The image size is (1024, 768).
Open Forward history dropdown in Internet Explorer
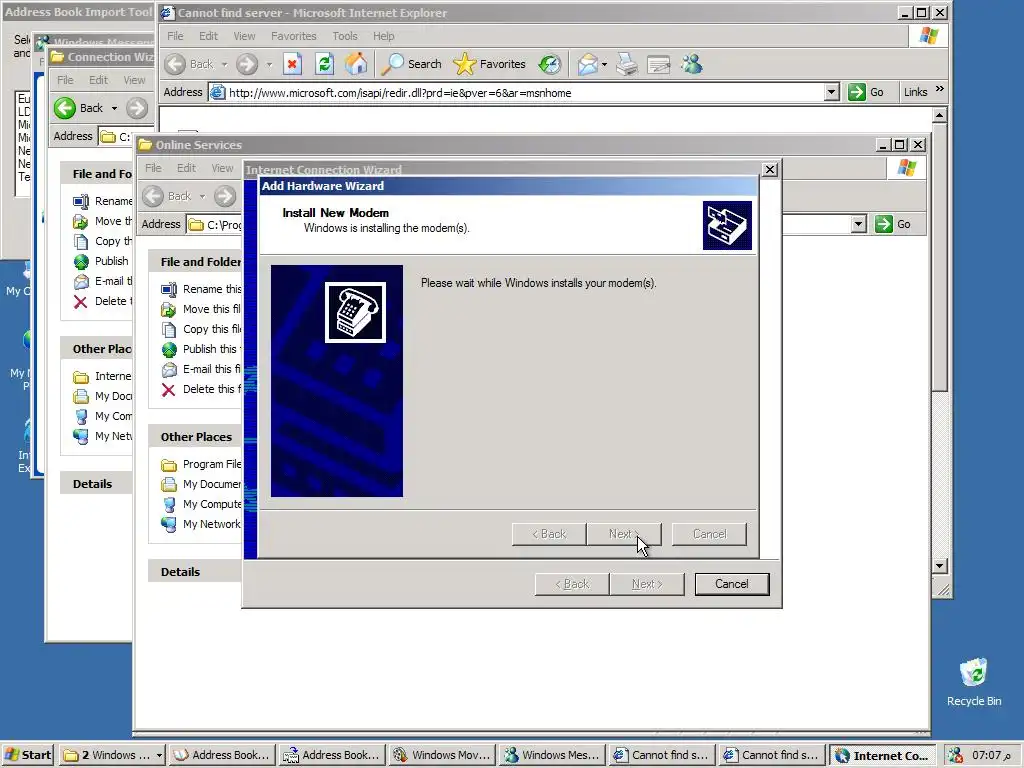point(268,65)
